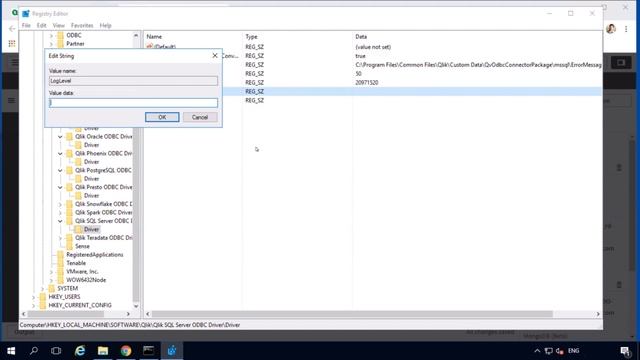Open the File menu

coord(26,25)
